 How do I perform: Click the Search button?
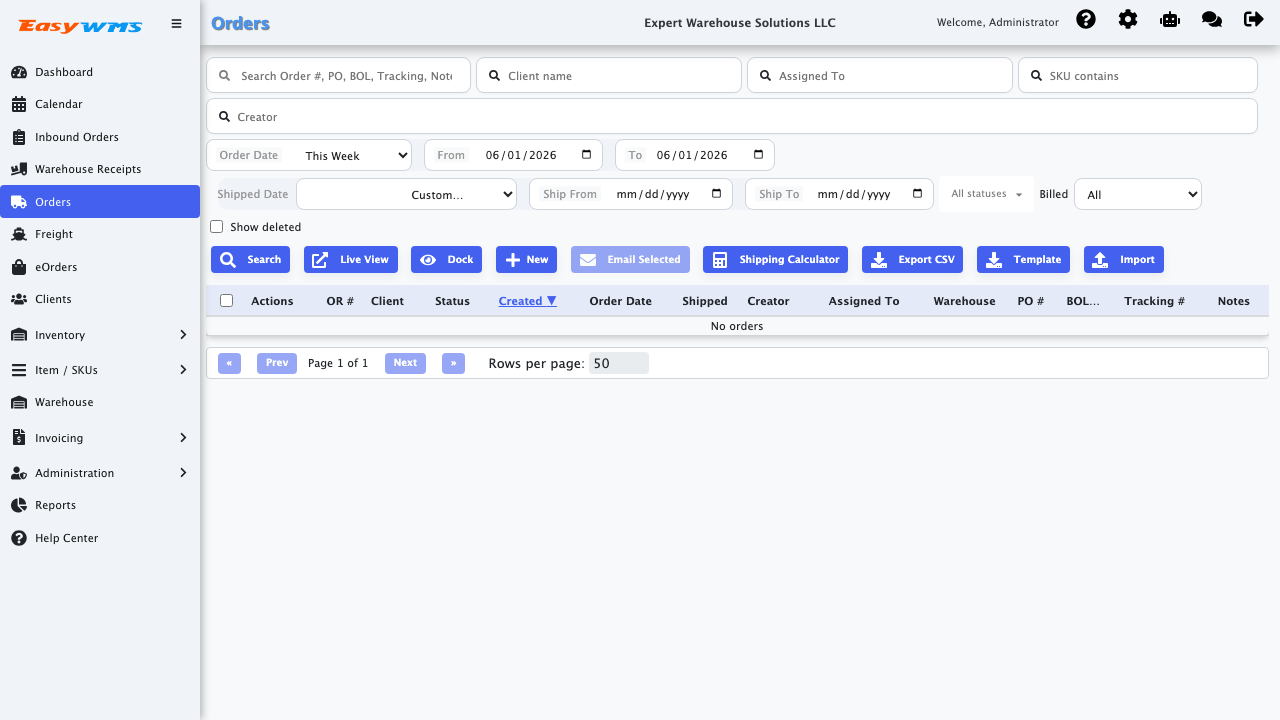coord(250,260)
